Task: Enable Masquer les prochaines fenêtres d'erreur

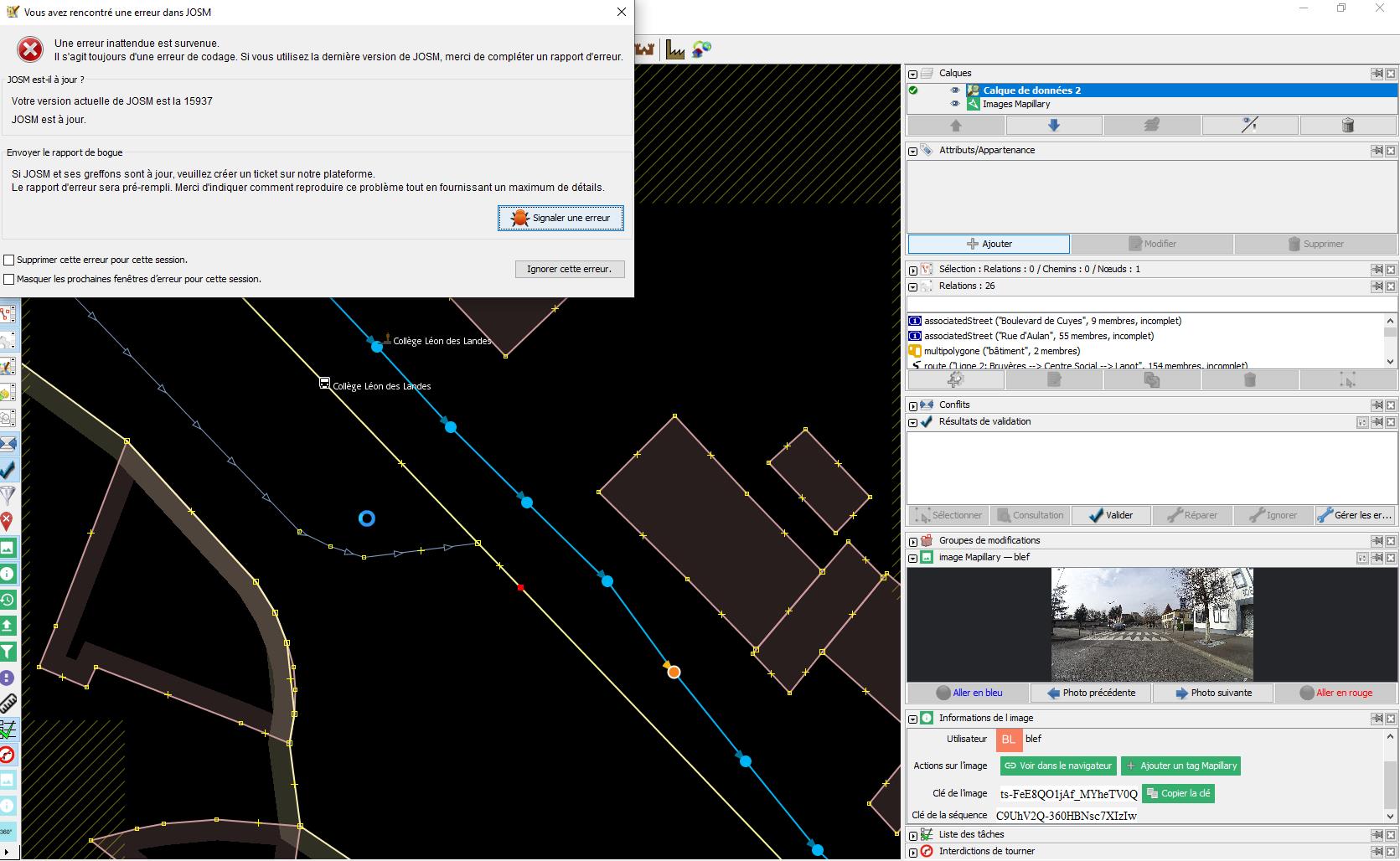Action: [10, 280]
